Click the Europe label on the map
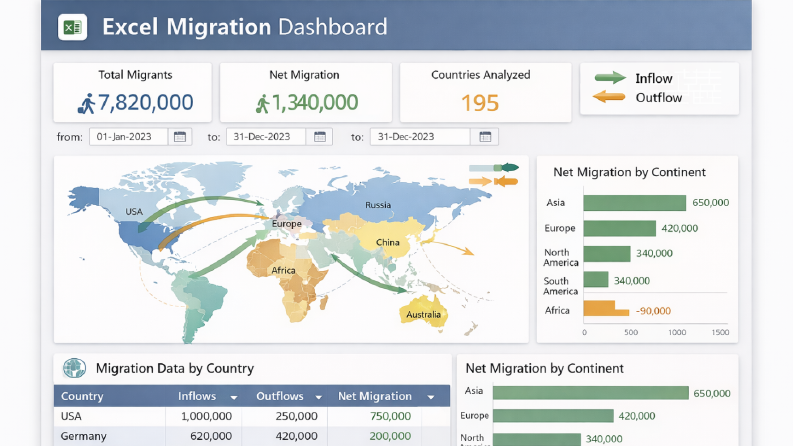 tap(287, 224)
